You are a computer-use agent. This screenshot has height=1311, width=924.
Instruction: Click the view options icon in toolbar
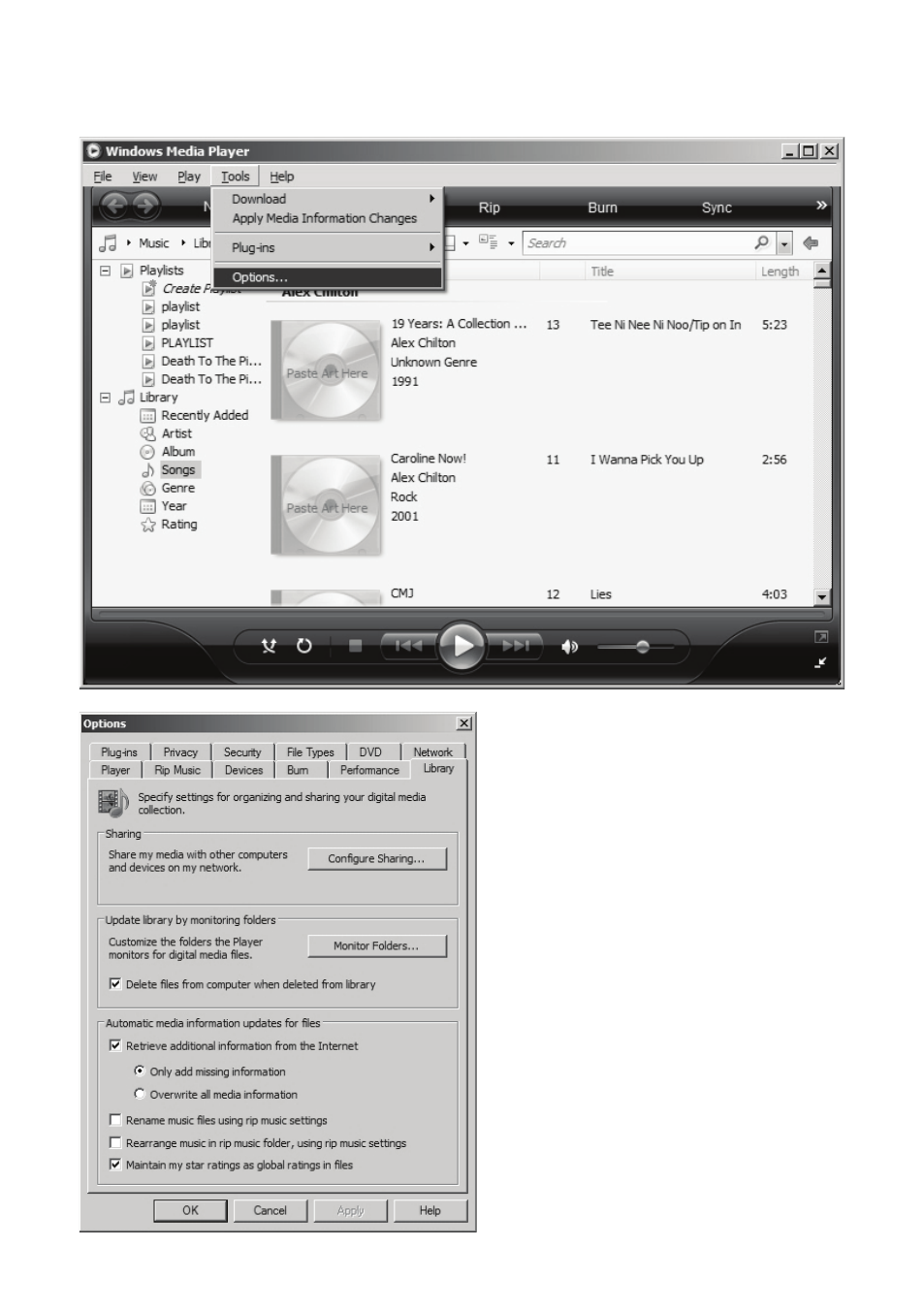tap(488, 242)
